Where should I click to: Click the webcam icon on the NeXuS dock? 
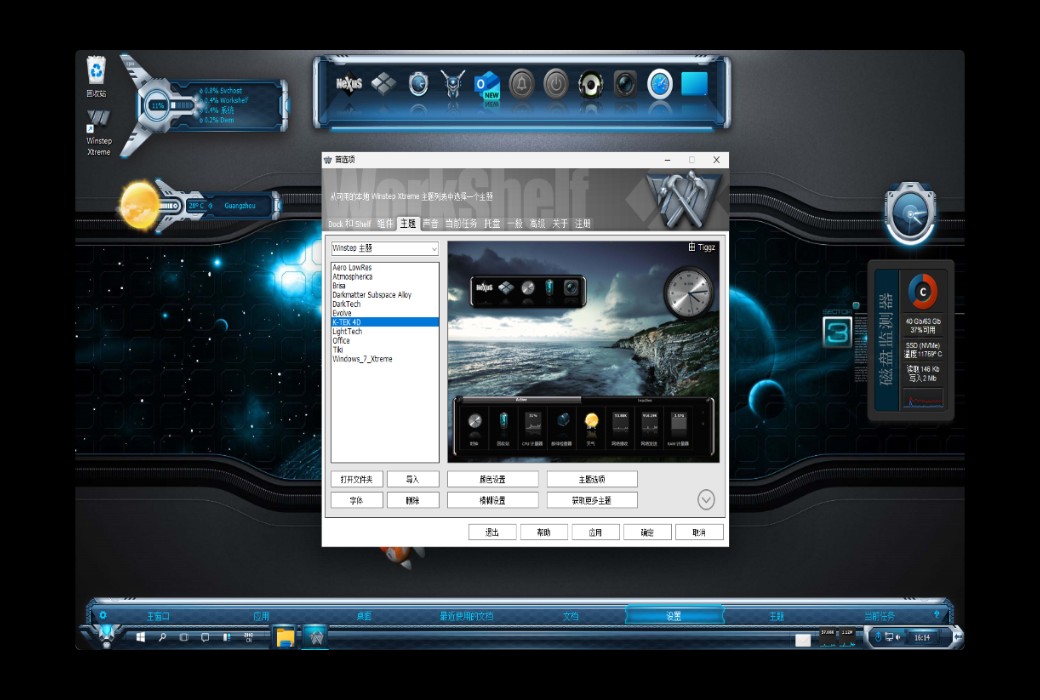[x=627, y=84]
